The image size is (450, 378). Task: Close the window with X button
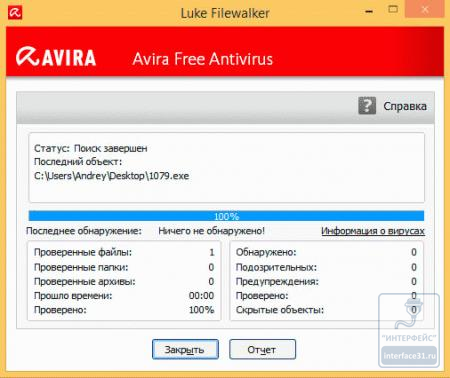(425, 10)
